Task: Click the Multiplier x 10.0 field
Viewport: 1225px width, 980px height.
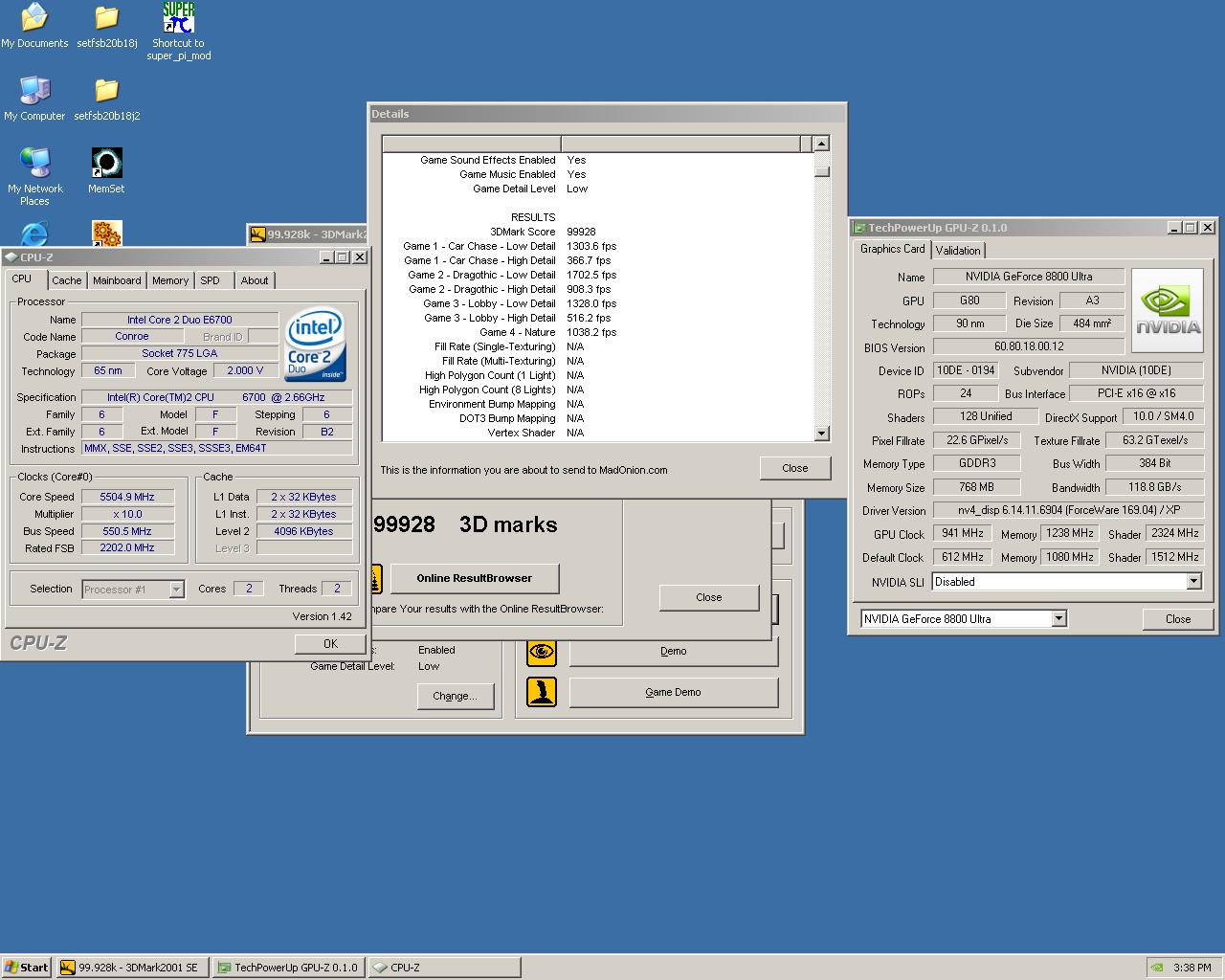Action: (127, 514)
